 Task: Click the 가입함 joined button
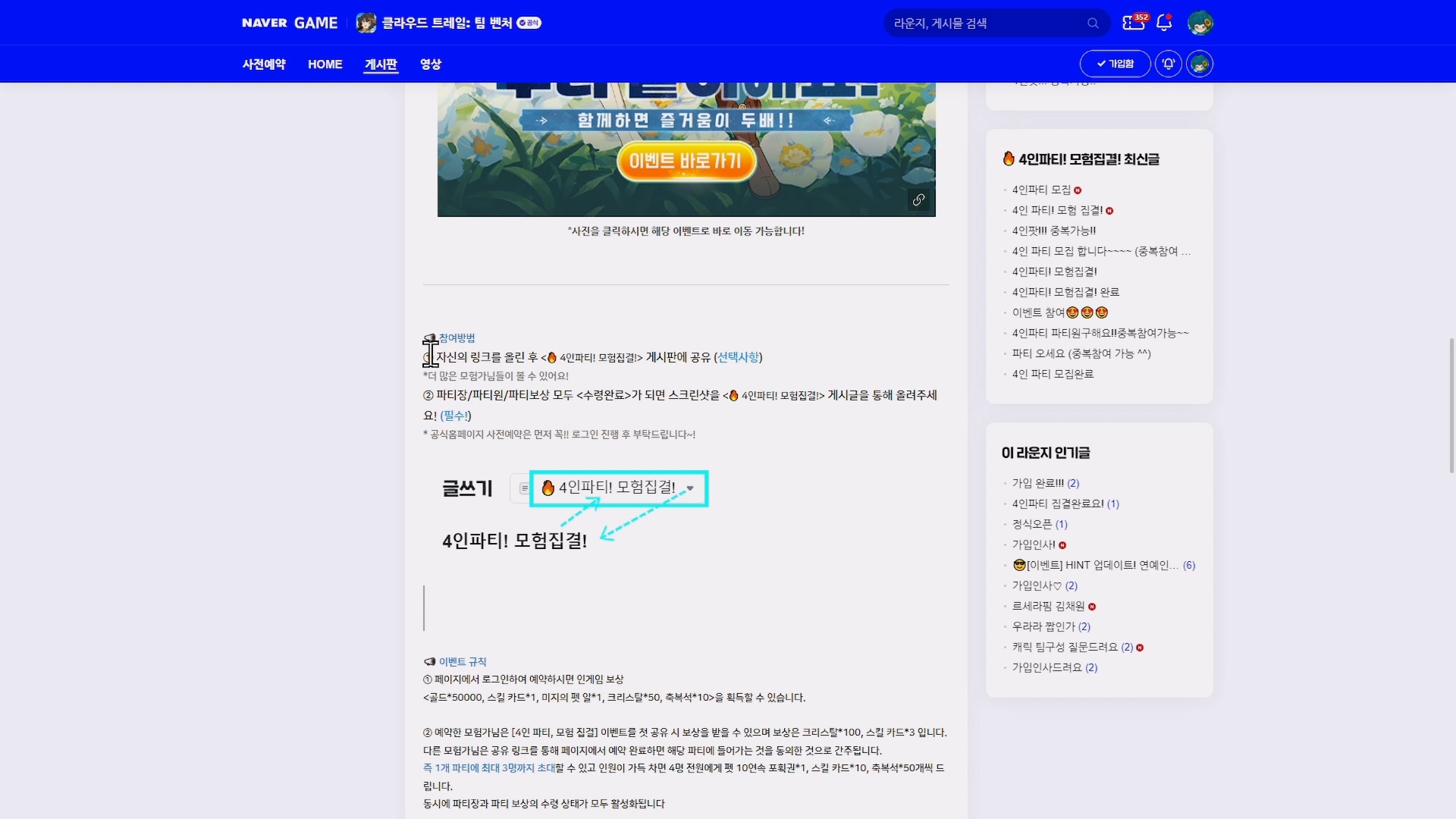pyautogui.click(x=1116, y=64)
